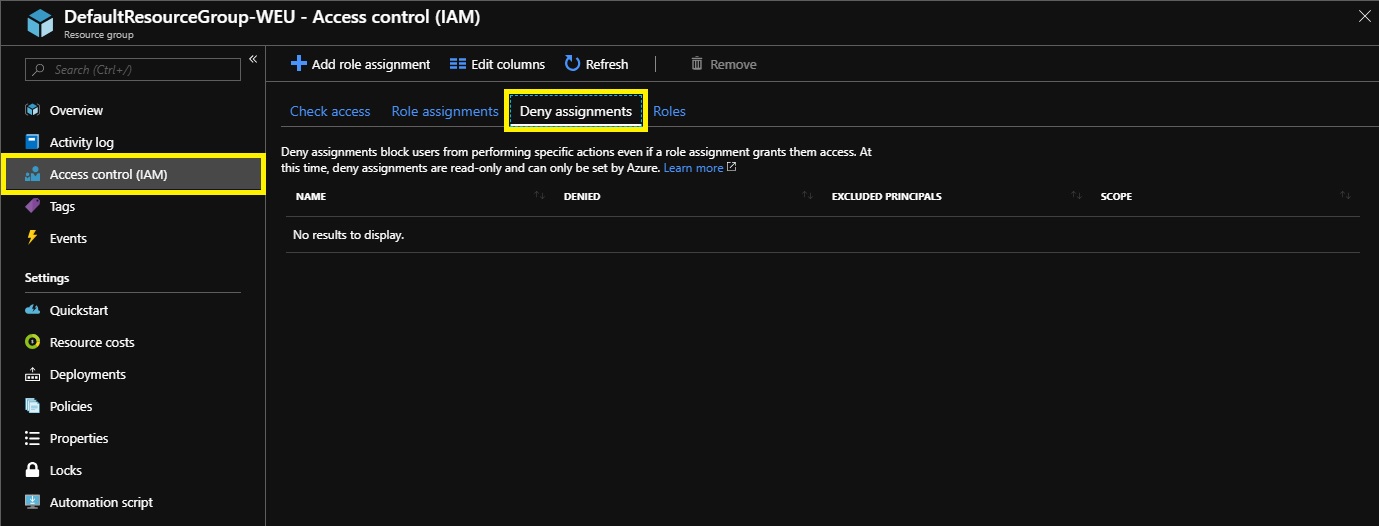The height and width of the screenshot is (526, 1379).
Task: Click the Activity log icon
Action: tap(32, 142)
